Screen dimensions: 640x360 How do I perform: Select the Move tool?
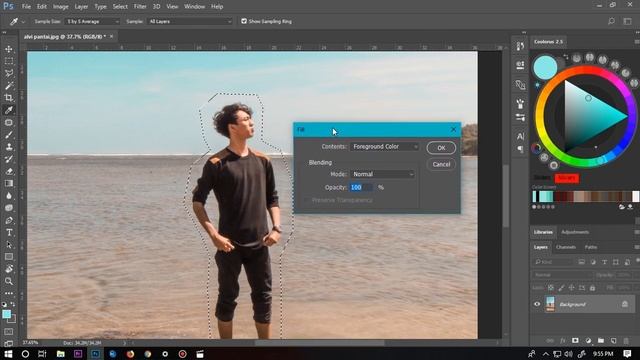coord(9,49)
